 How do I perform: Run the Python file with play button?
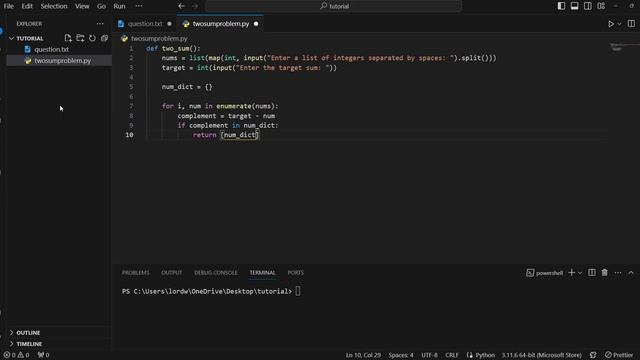(x=611, y=24)
